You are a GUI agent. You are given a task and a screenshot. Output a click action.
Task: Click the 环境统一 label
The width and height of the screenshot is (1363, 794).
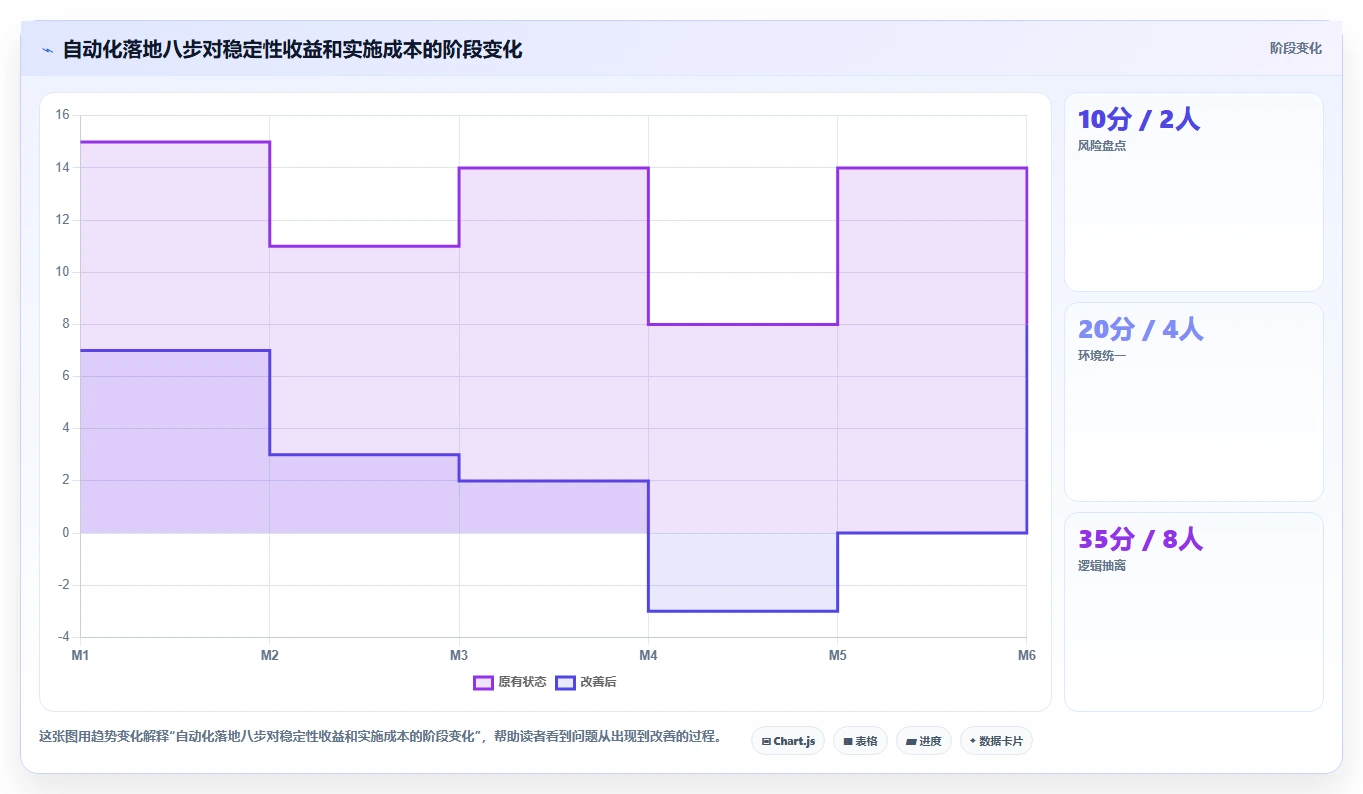(x=1102, y=356)
